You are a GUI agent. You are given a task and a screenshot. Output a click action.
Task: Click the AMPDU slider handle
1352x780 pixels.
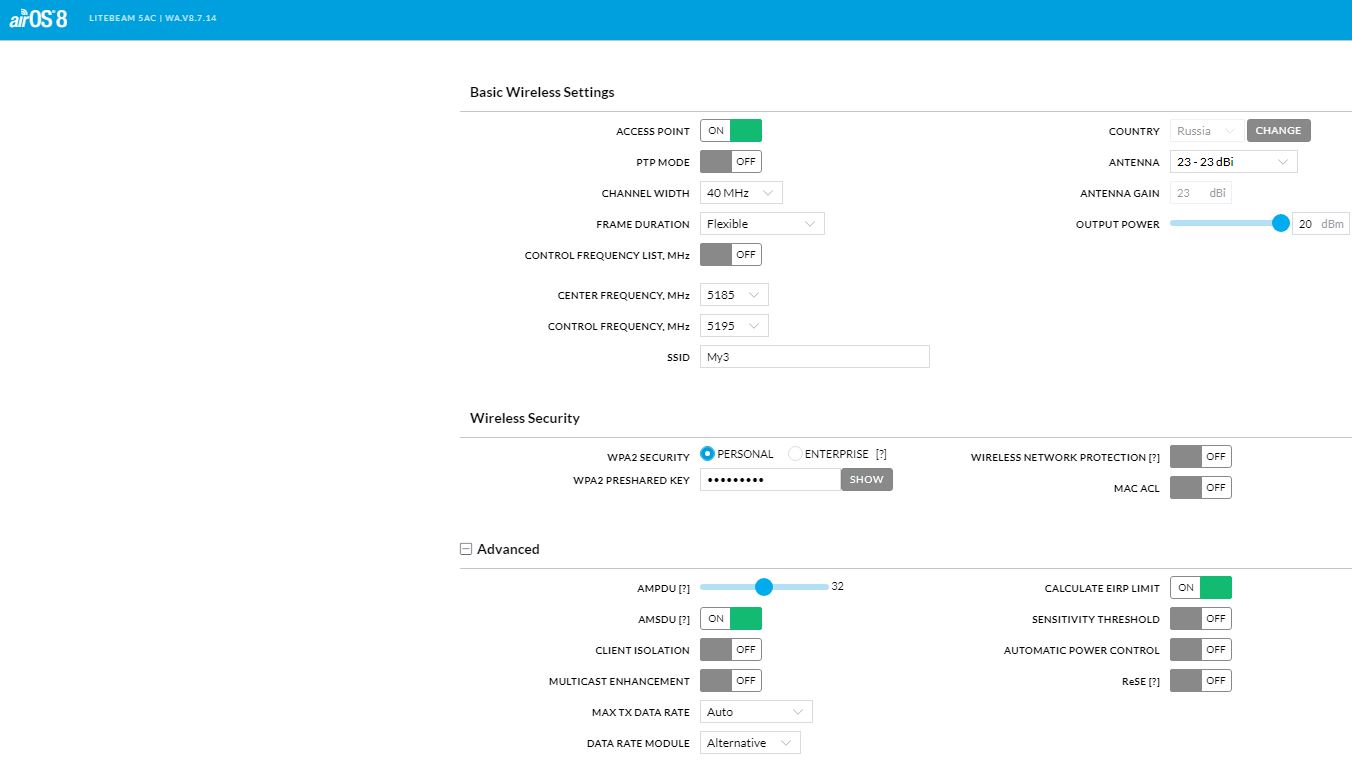[x=764, y=587]
